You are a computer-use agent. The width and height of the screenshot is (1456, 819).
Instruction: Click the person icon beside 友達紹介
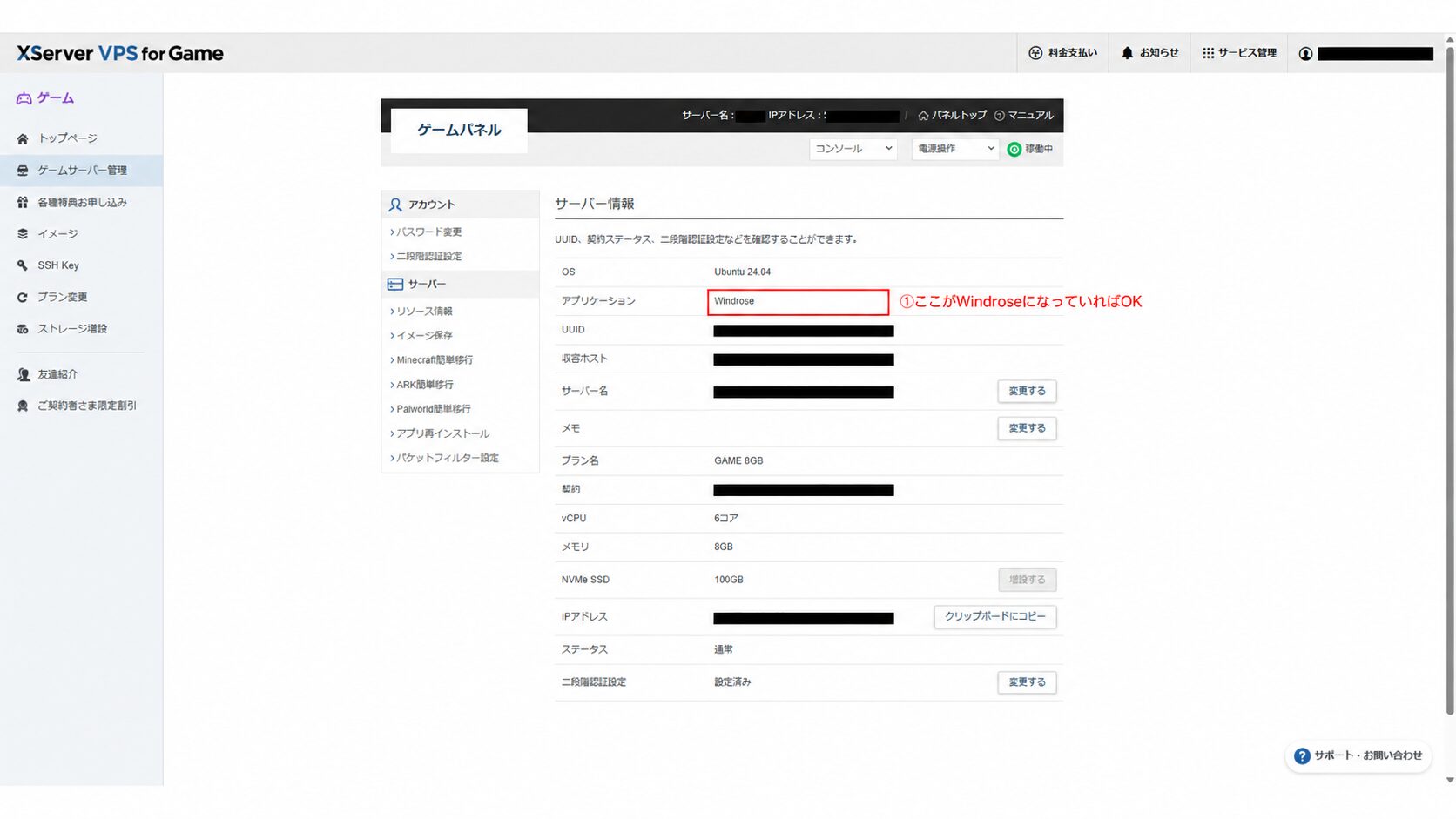(x=23, y=374)
